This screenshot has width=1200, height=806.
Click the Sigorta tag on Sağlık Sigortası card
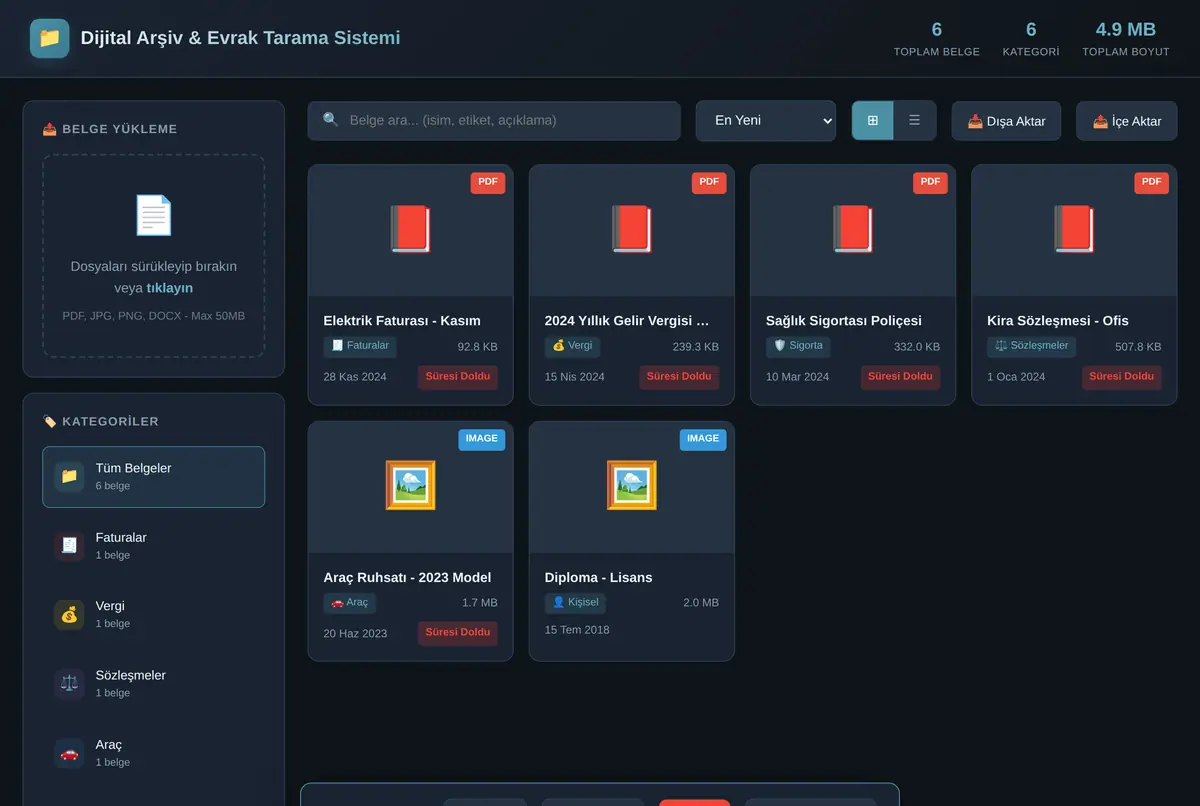[x=798, y=346]
